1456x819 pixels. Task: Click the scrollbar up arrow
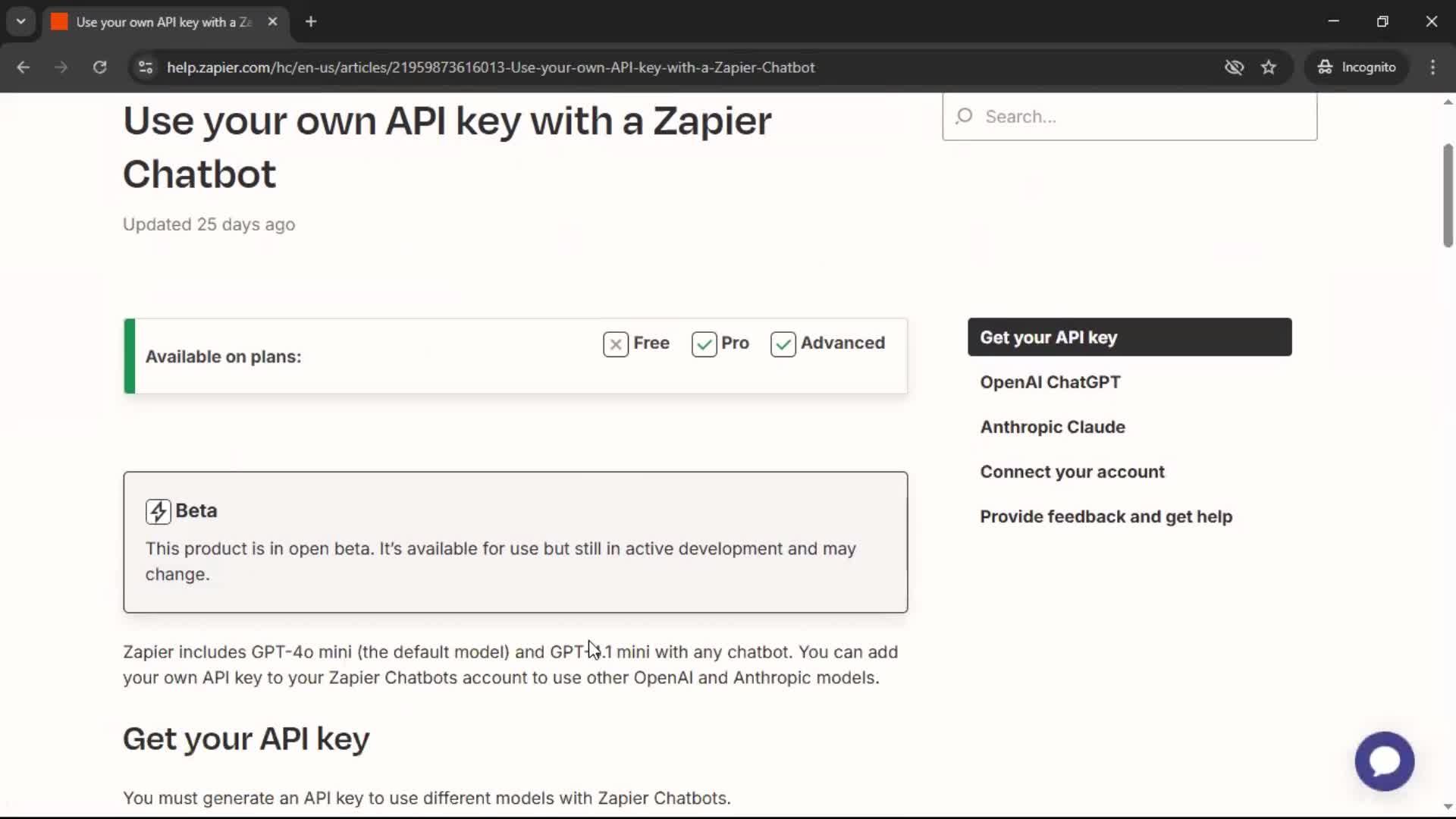coord(1448,102)
